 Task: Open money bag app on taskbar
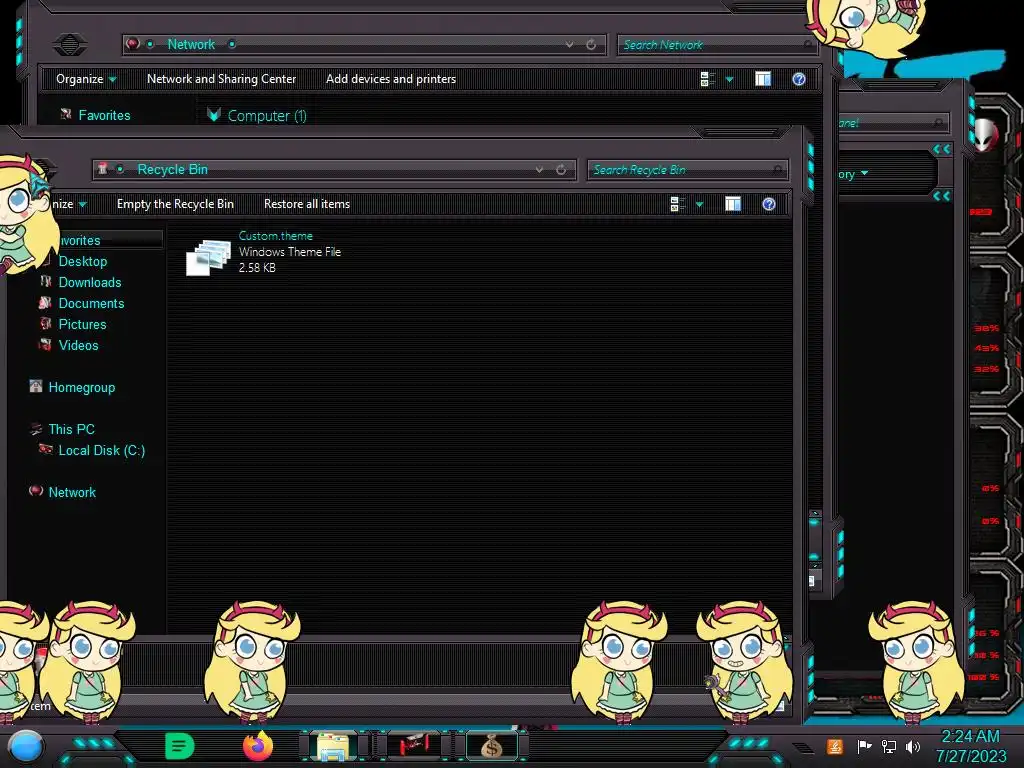pos(492,746)
